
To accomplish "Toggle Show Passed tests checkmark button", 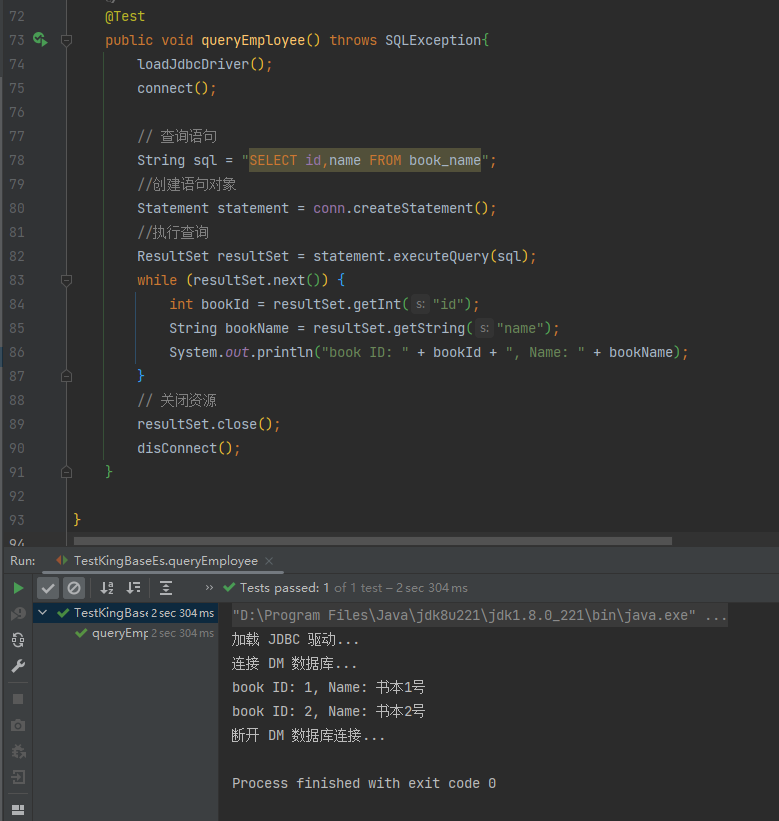I will [x=48, y=588].
